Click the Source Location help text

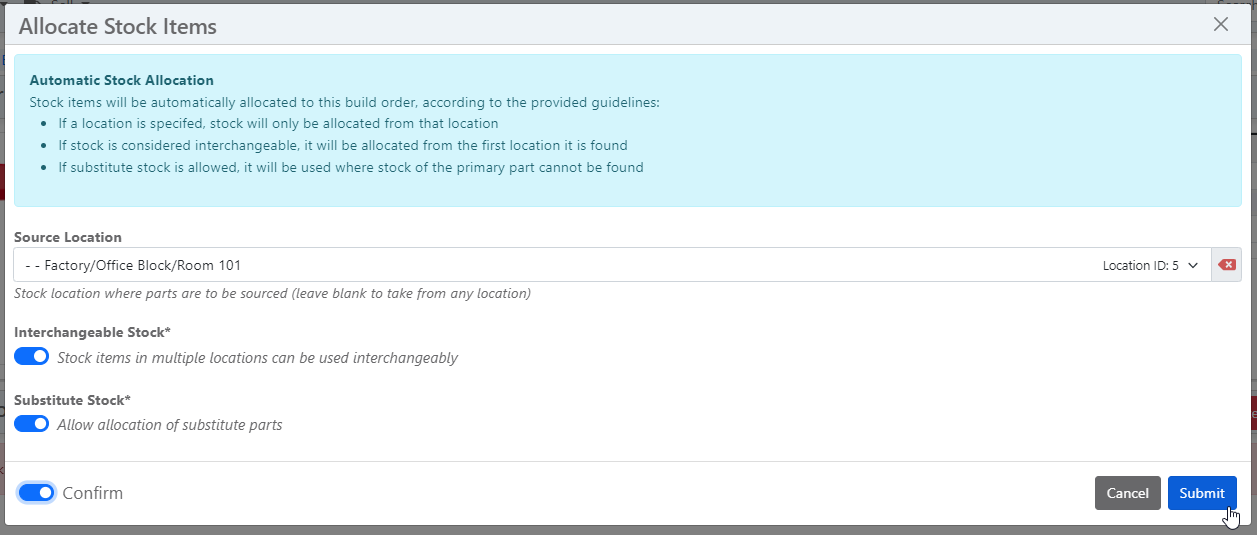coord(272,294)
